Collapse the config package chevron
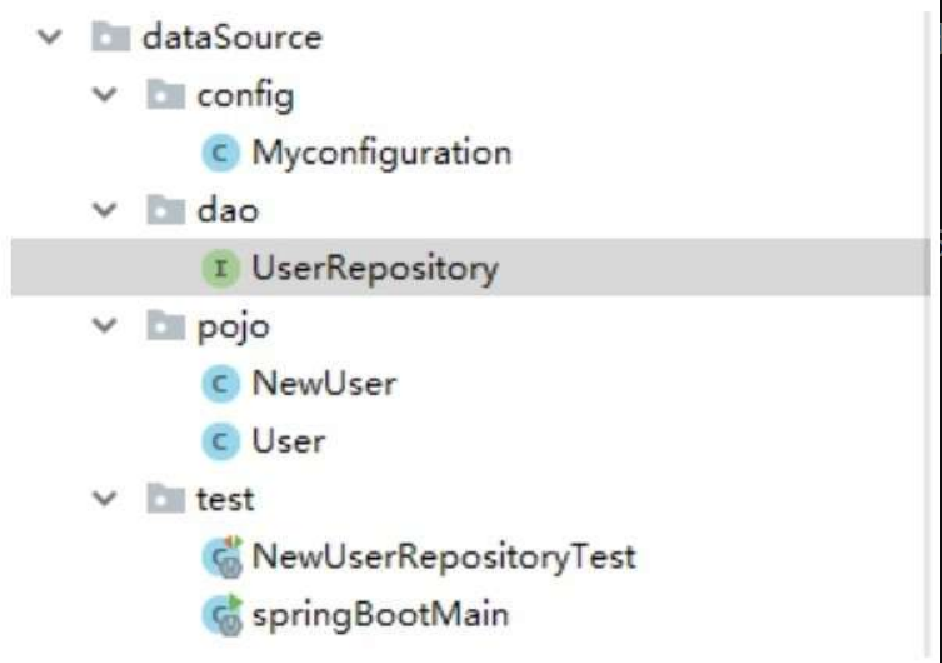942x663 pixels. (105, 95)
